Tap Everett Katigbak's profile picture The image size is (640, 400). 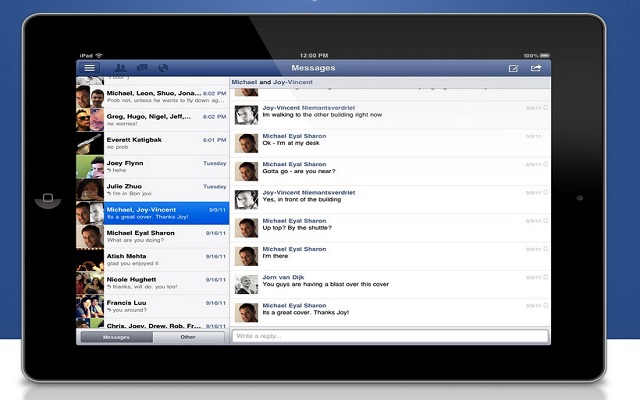click(90, 143)
